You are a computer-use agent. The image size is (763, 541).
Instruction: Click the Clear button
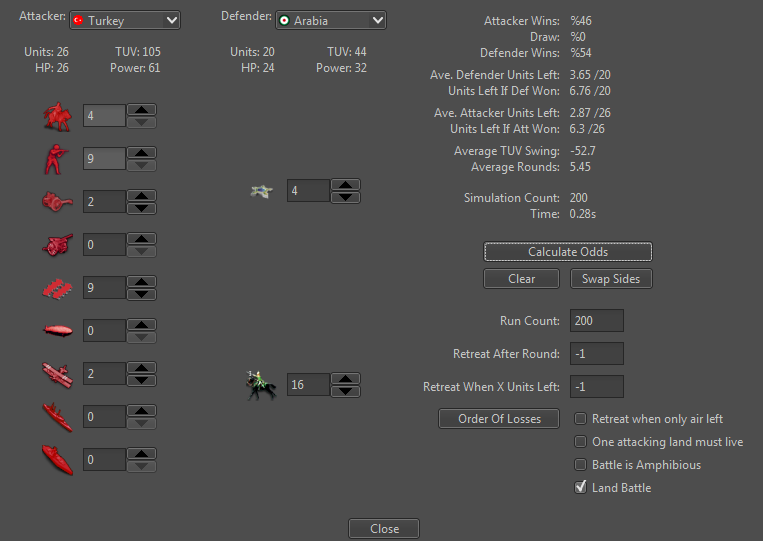pyautogui.click(x=522, y=279)
